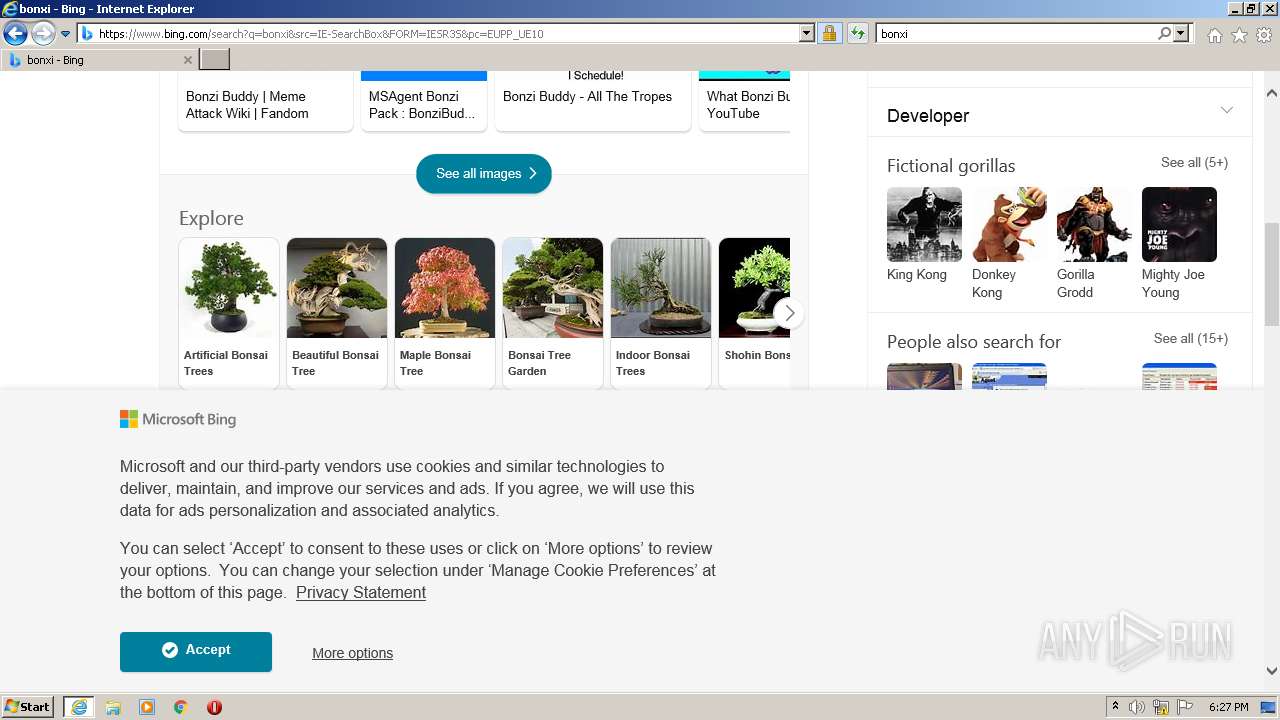Click See all (5+) fictional gorillas
Image resolution: width=1280 pixels, height=720 pixels.
pos(1194,162)
